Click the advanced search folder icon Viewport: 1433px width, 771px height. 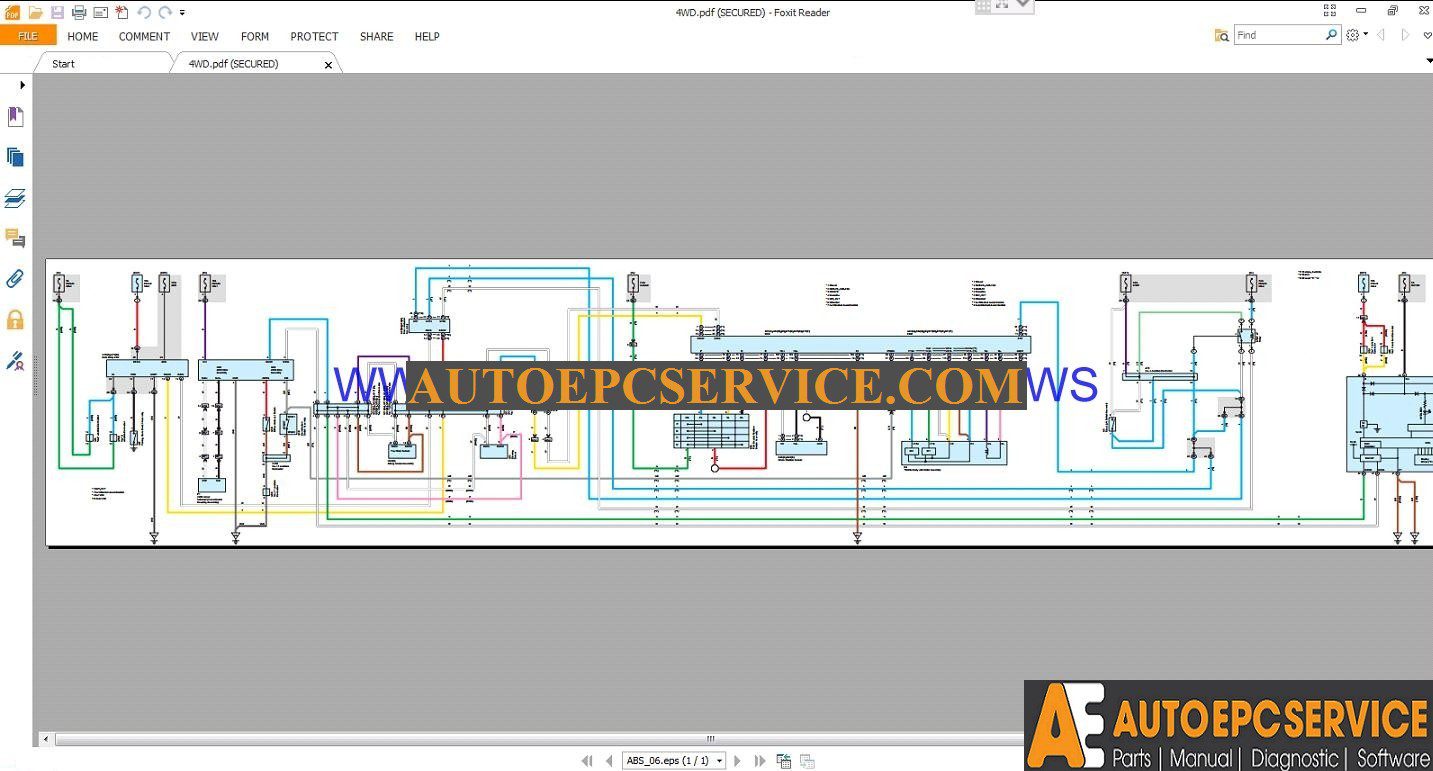coord(1221,35)
